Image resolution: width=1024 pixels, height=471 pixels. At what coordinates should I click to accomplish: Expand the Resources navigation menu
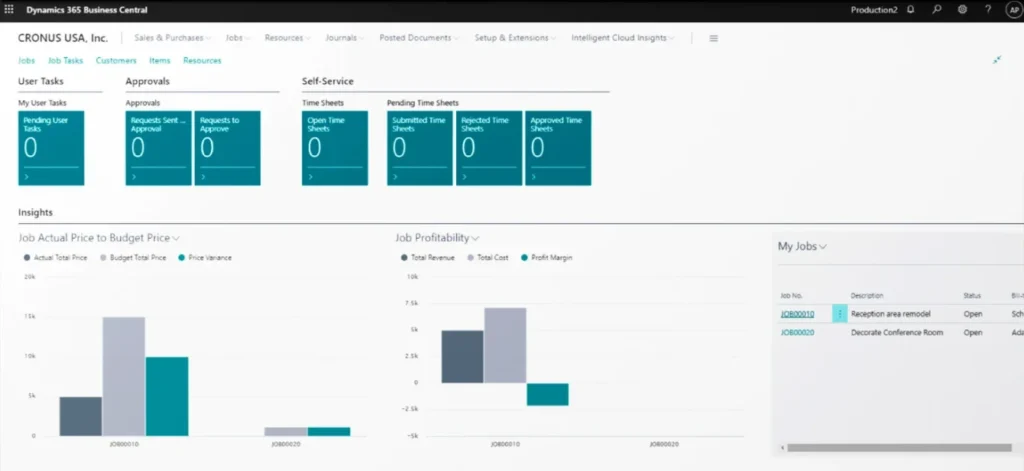pos(287,38)
